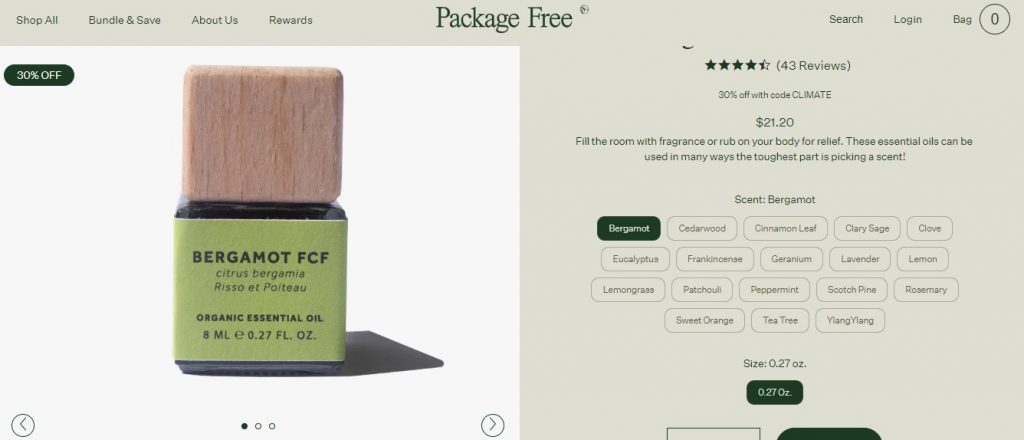Pick the Tea Tree scent

(780, 321)
